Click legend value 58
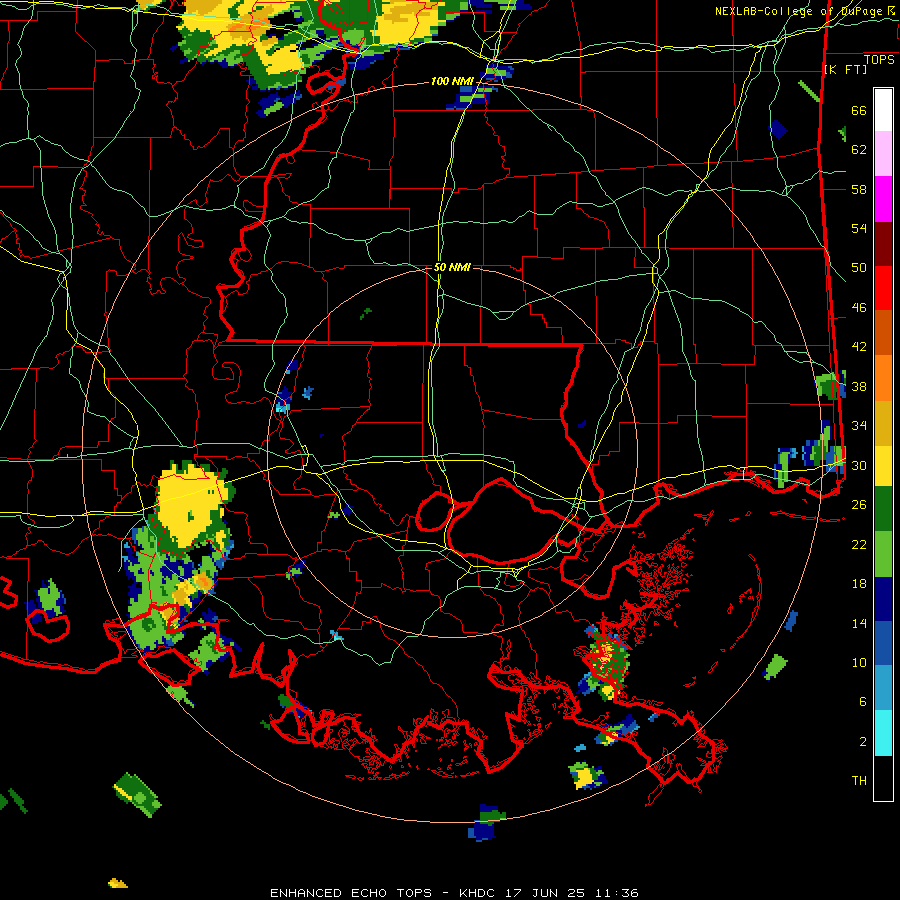 [859, 189]
